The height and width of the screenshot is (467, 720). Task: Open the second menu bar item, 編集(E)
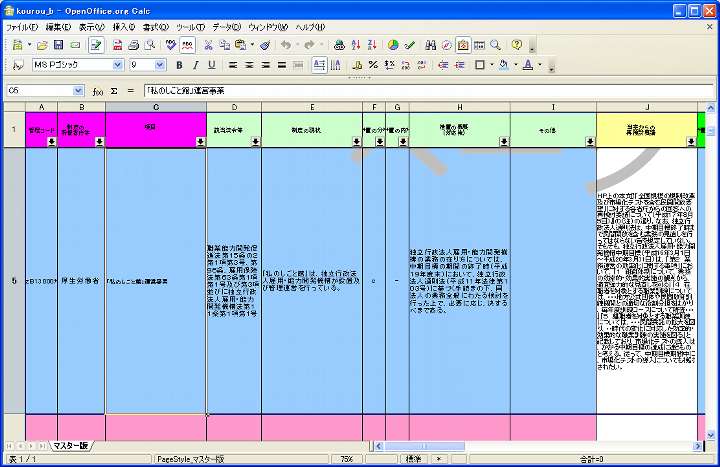tap(58, 27)
